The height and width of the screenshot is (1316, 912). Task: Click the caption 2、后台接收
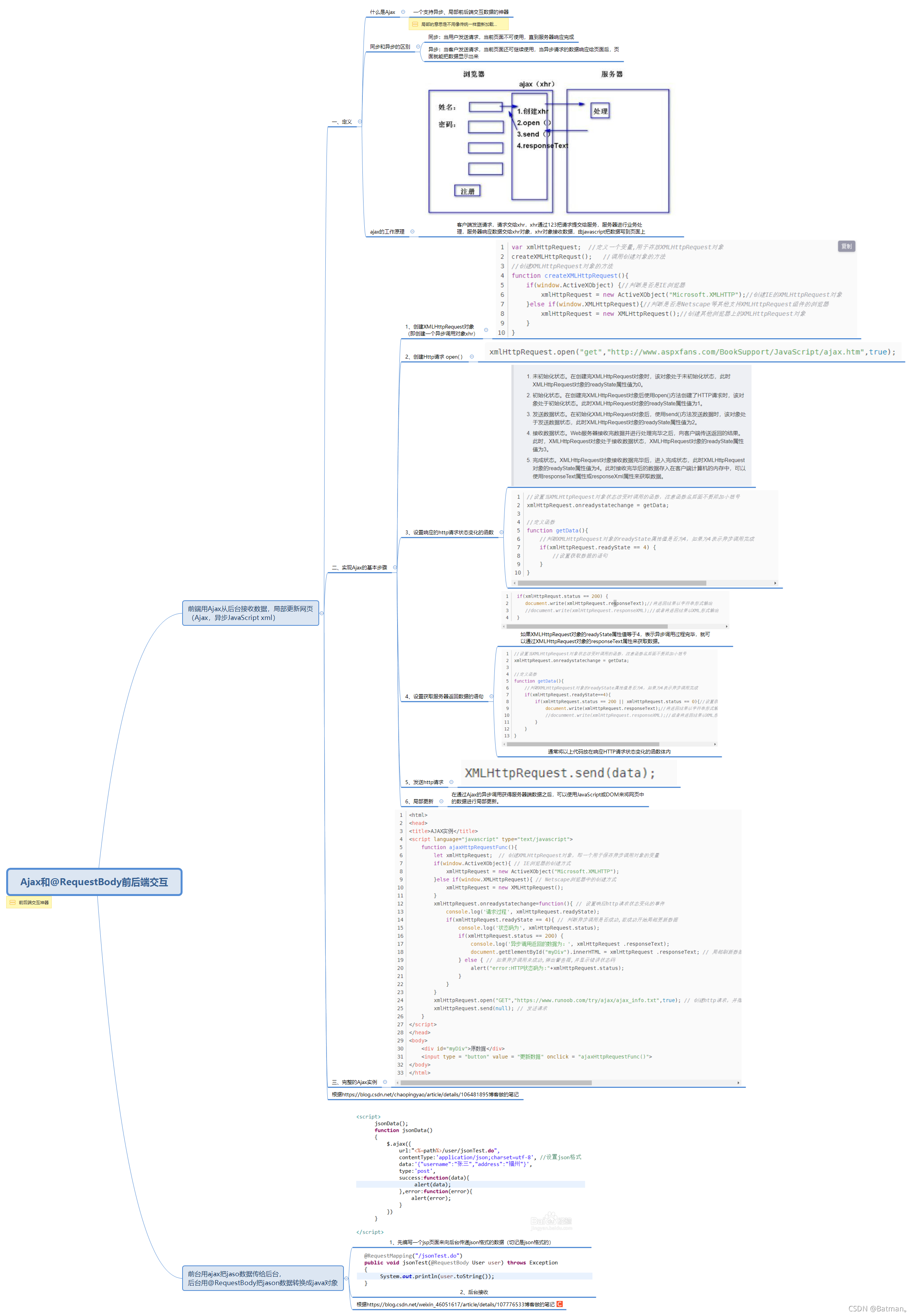[x=474, y=1291]
